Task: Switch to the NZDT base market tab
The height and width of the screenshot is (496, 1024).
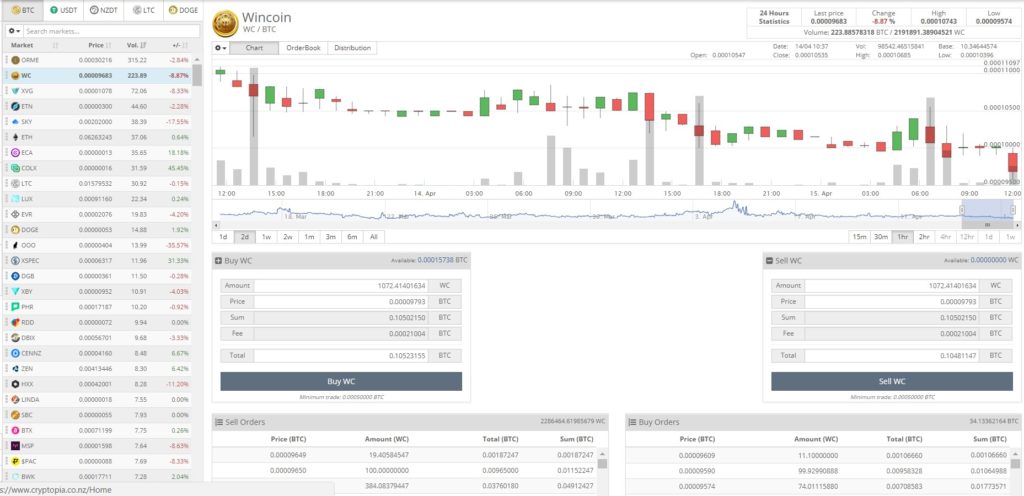Action: (x=103, y=10)
